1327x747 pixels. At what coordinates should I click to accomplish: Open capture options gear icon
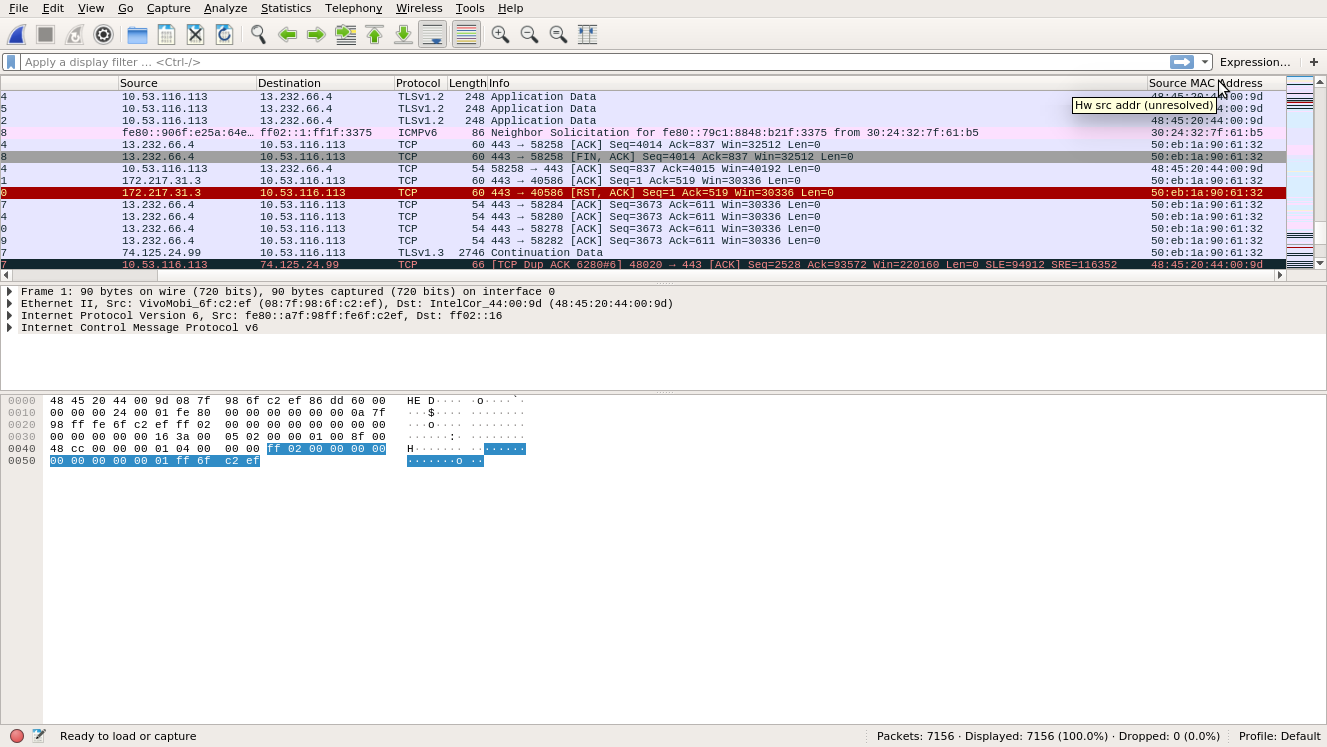[103, 34]
